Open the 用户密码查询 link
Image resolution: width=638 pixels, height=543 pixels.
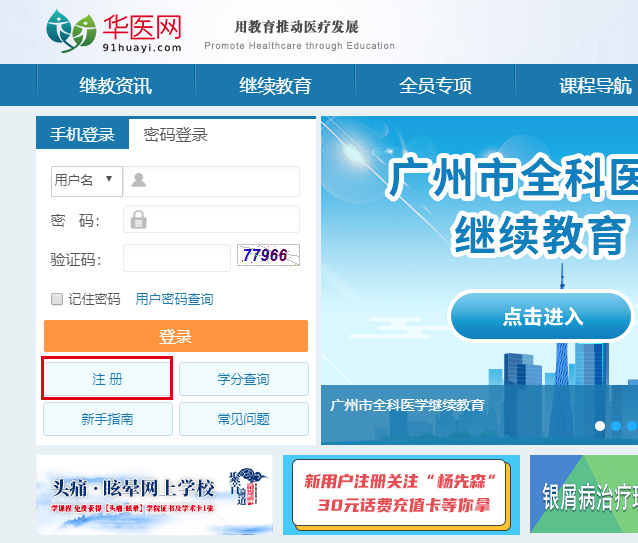point(174,299)
